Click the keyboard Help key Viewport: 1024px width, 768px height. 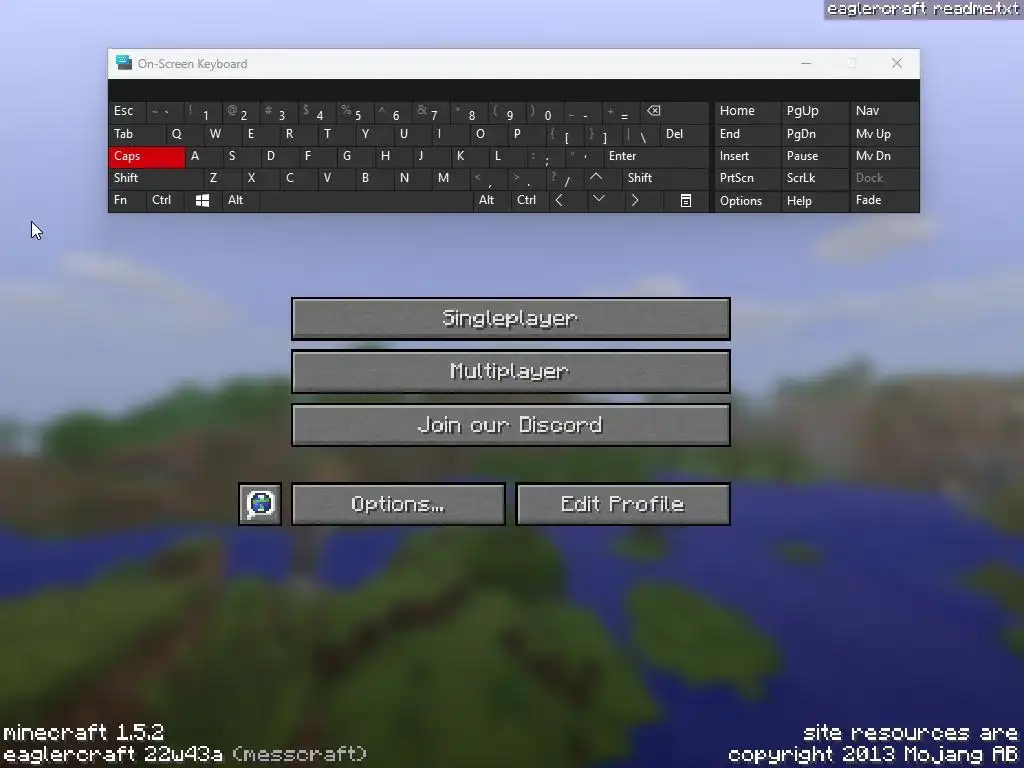(815, 201)
